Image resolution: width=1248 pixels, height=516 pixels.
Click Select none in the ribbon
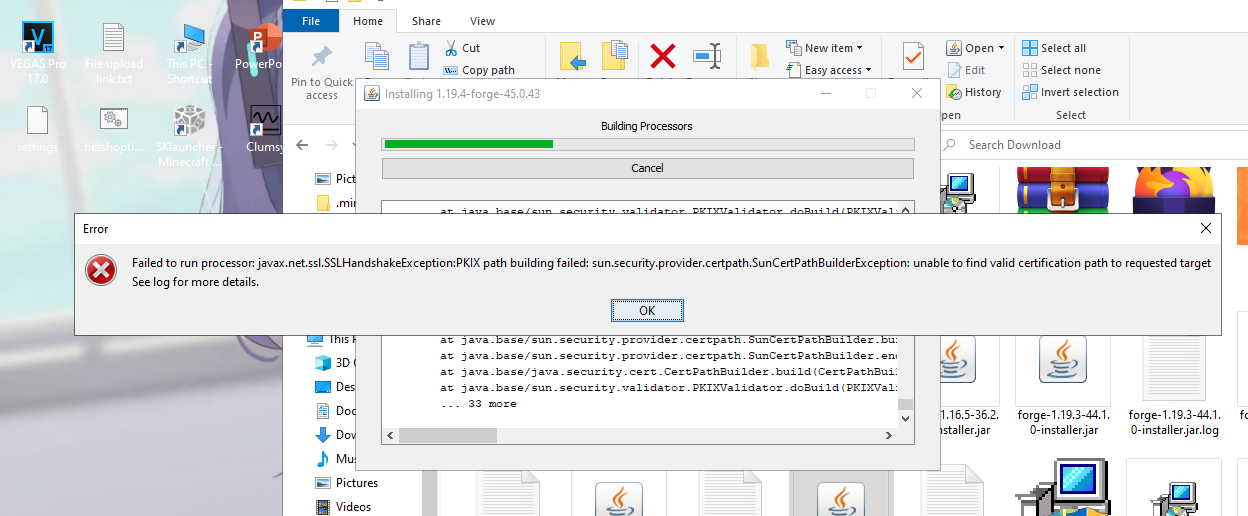[1061, 70]
